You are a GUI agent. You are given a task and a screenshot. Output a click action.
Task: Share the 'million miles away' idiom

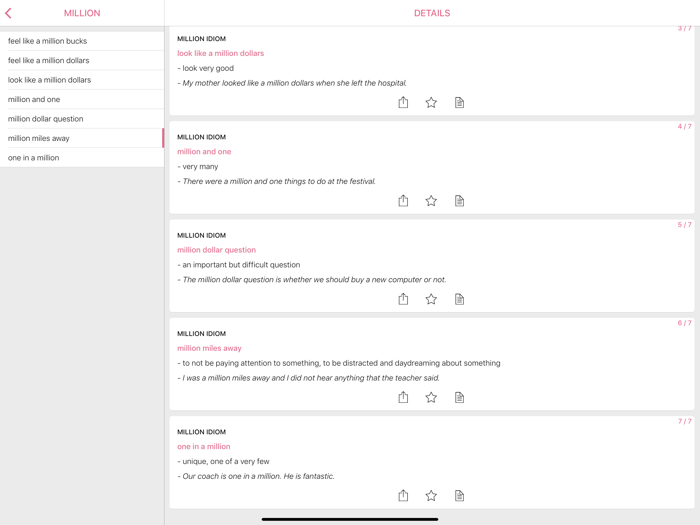[x=403, y=397]
